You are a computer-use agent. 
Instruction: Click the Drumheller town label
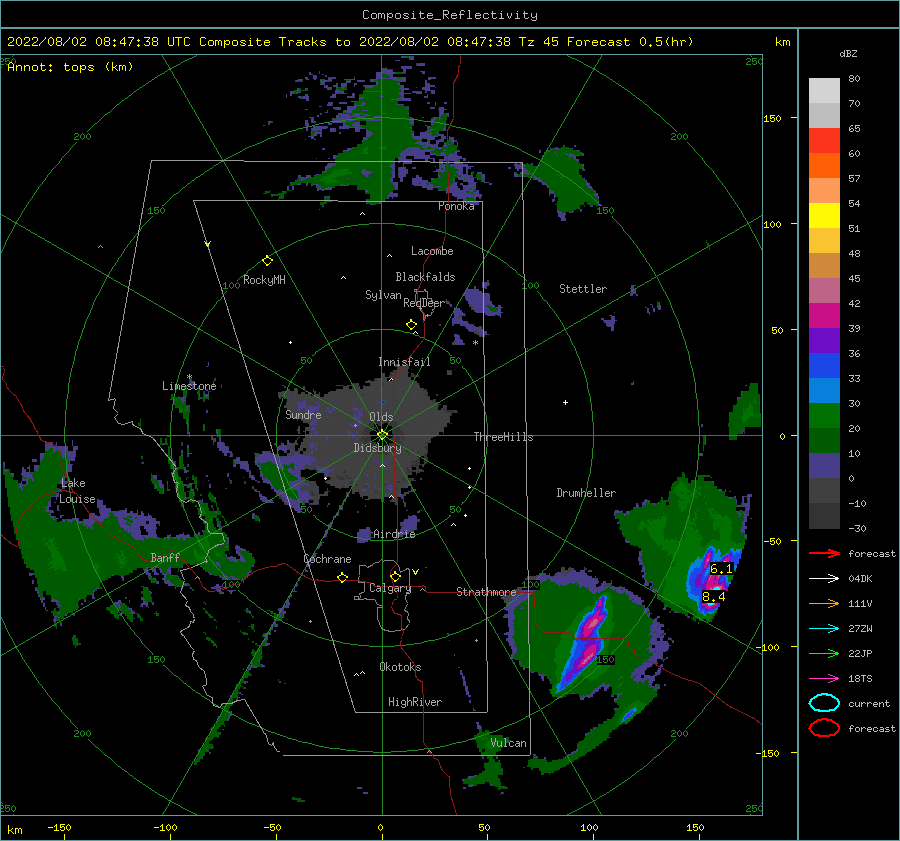point(586,493)
